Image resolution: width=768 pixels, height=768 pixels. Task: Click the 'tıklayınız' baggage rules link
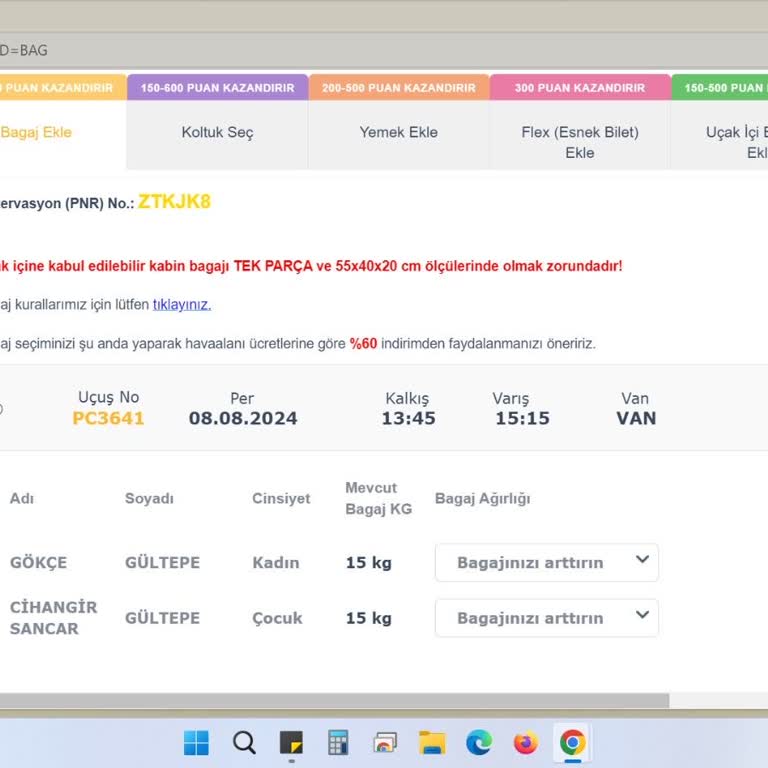coord(181,305)
